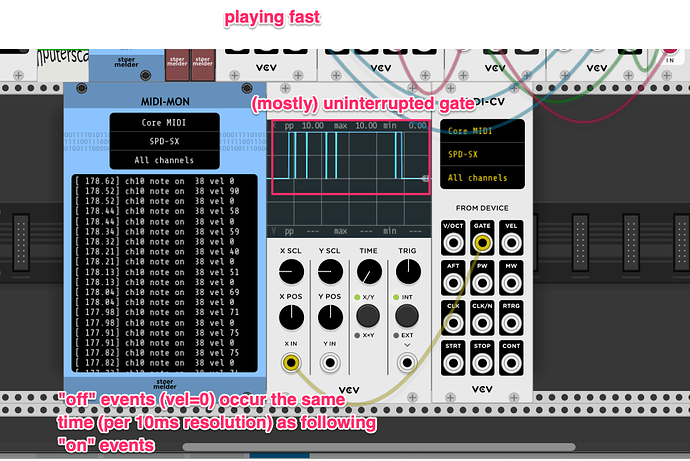Click the MIDI-MON module title
This screenshot has height=461, width=690.
[x=165, y=102]
